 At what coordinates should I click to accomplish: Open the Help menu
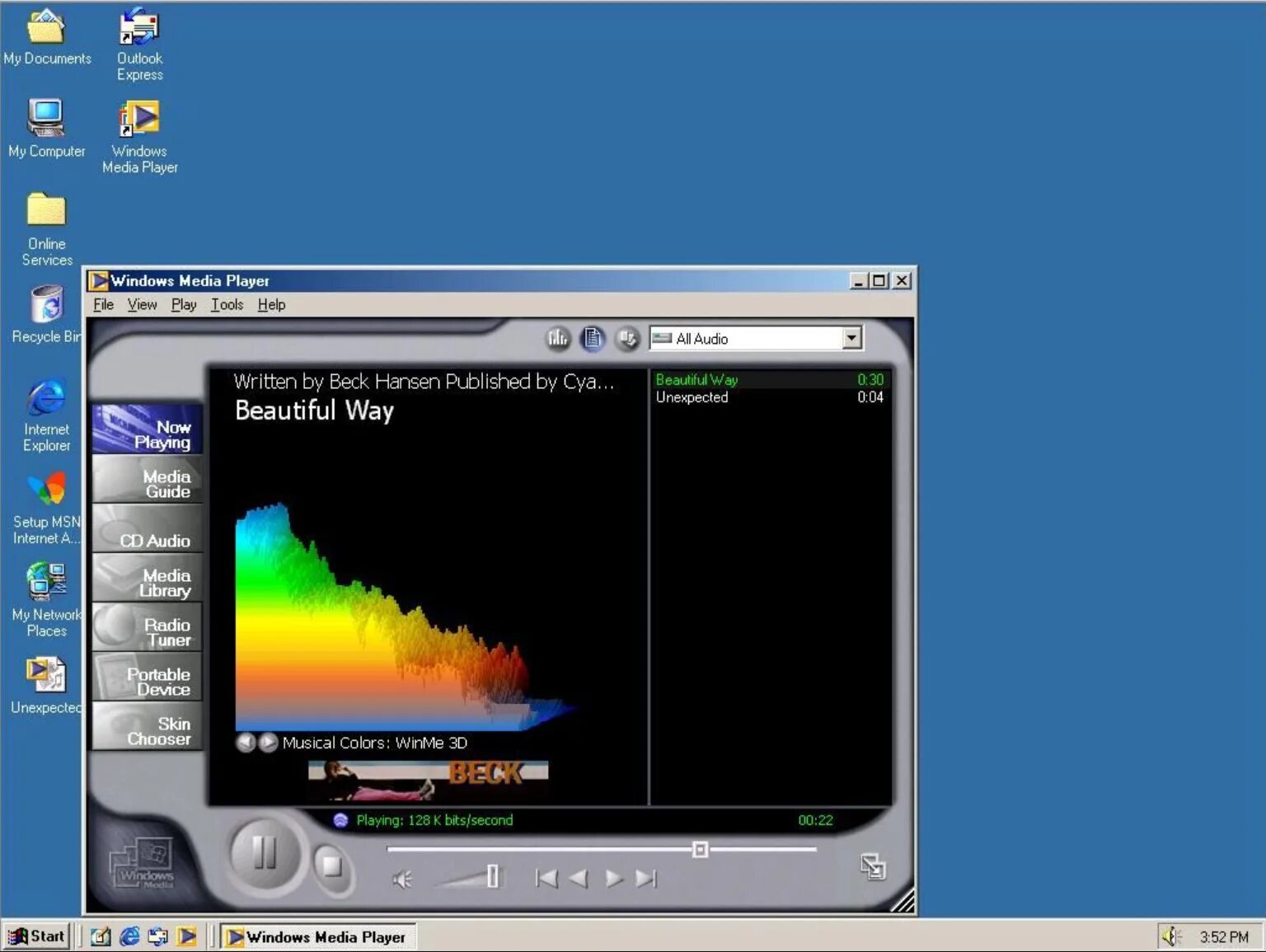pos(271,305)
